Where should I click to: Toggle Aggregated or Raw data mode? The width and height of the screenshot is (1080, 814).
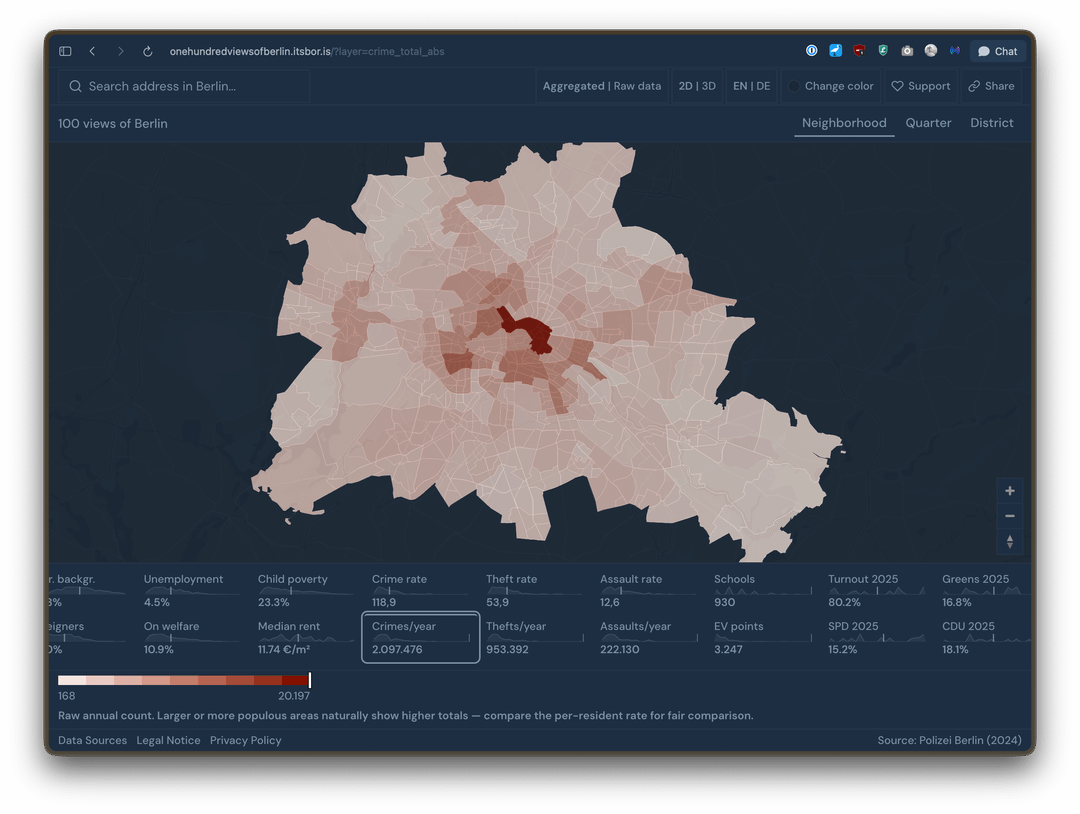601,86
